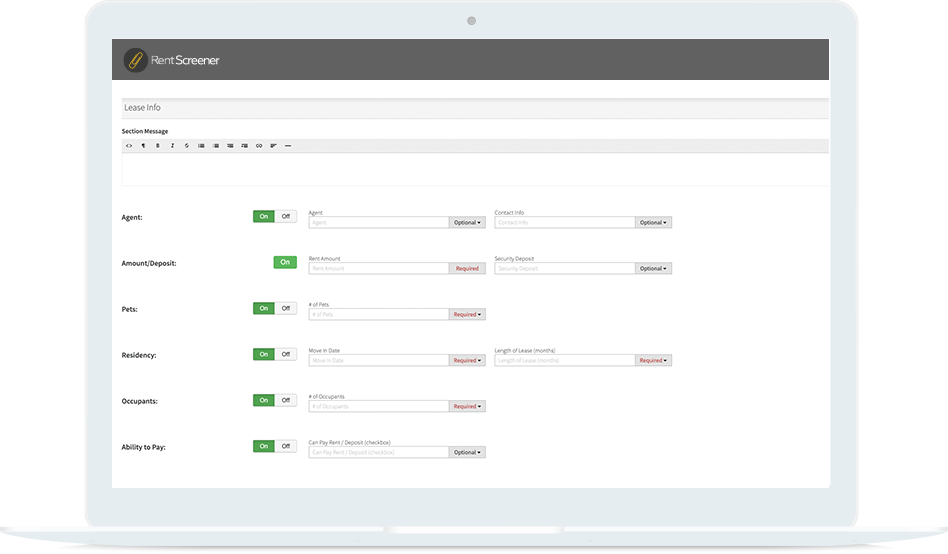This screenshot has height=554, width=948.
Task: Open the Agent field Optional dropdown
Action: pyautogui.click(x=467, y=223)
